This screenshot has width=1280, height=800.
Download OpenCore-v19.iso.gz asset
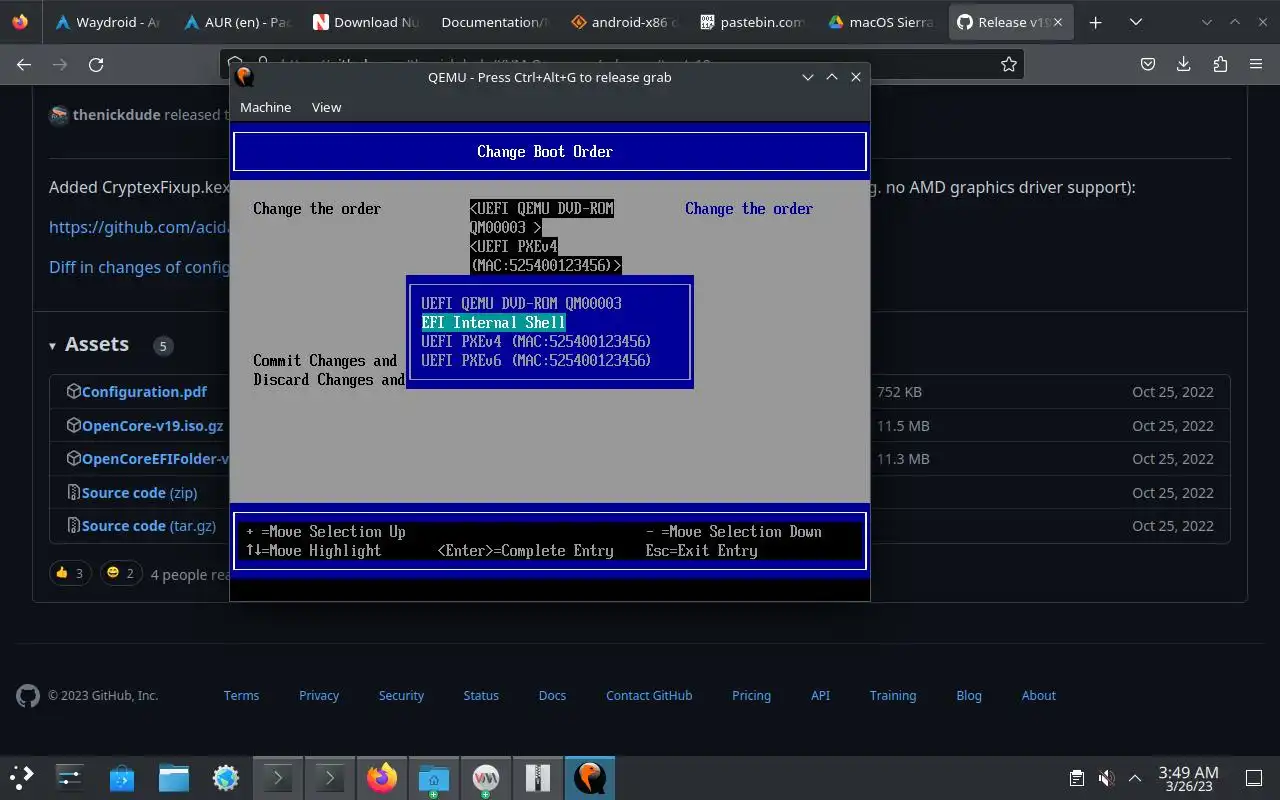tap(152, 426)
